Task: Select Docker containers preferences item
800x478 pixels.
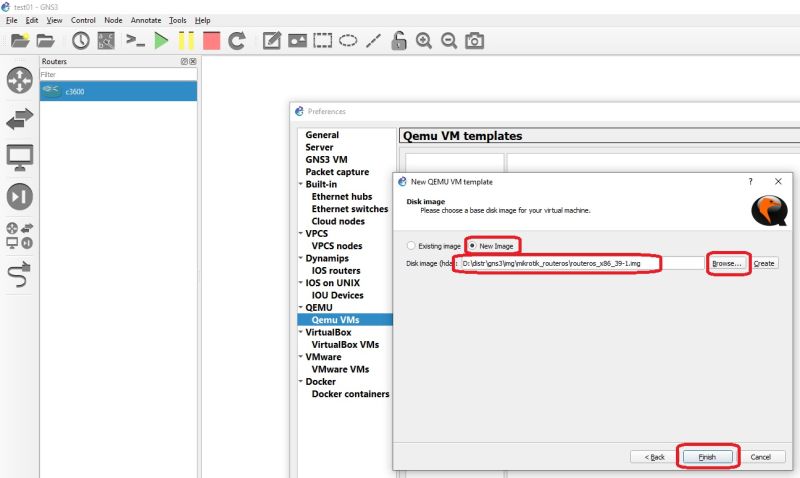Action: click(351, 394)
